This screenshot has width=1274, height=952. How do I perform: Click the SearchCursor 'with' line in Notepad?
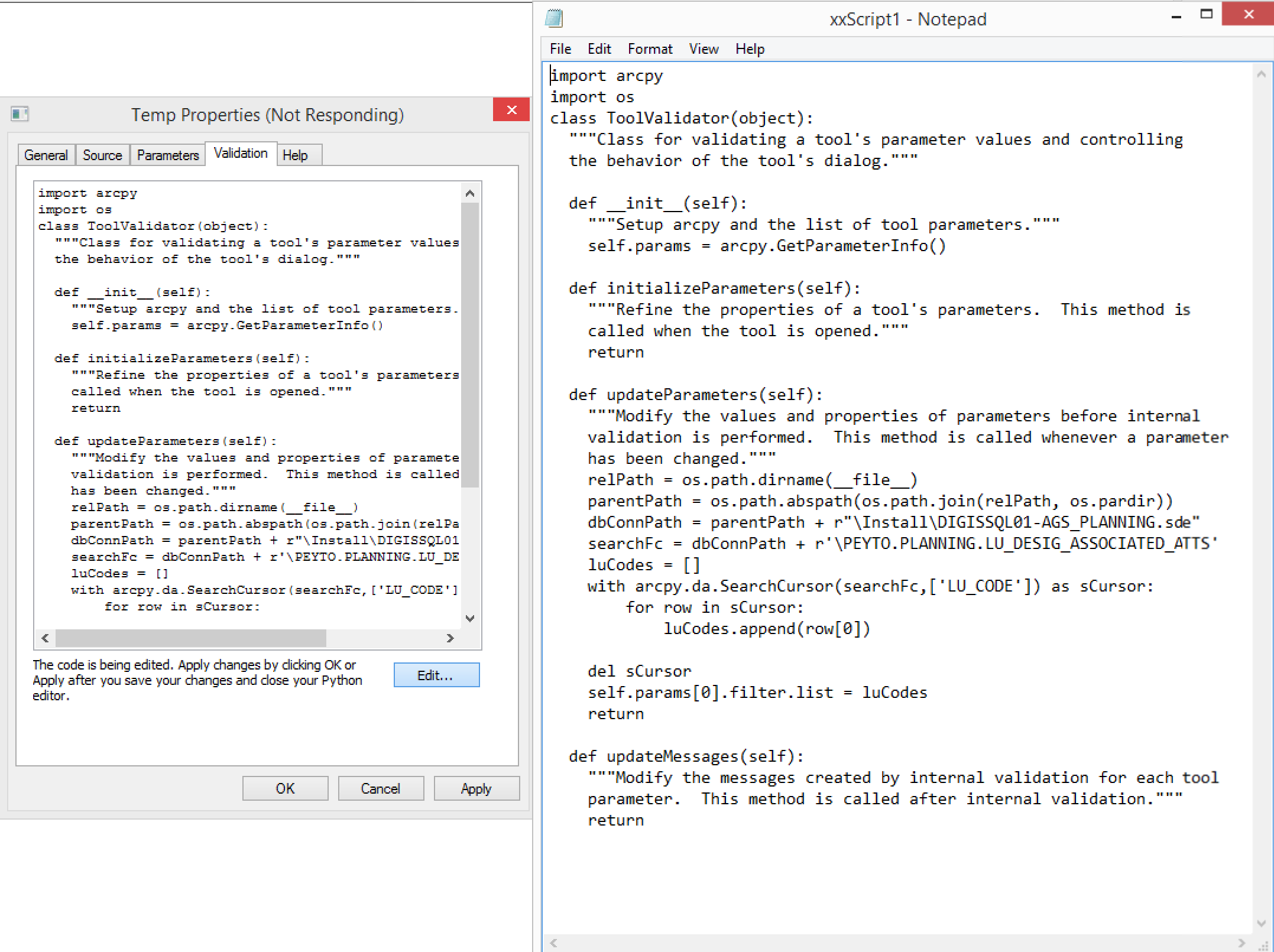click(x=871, y=587)
